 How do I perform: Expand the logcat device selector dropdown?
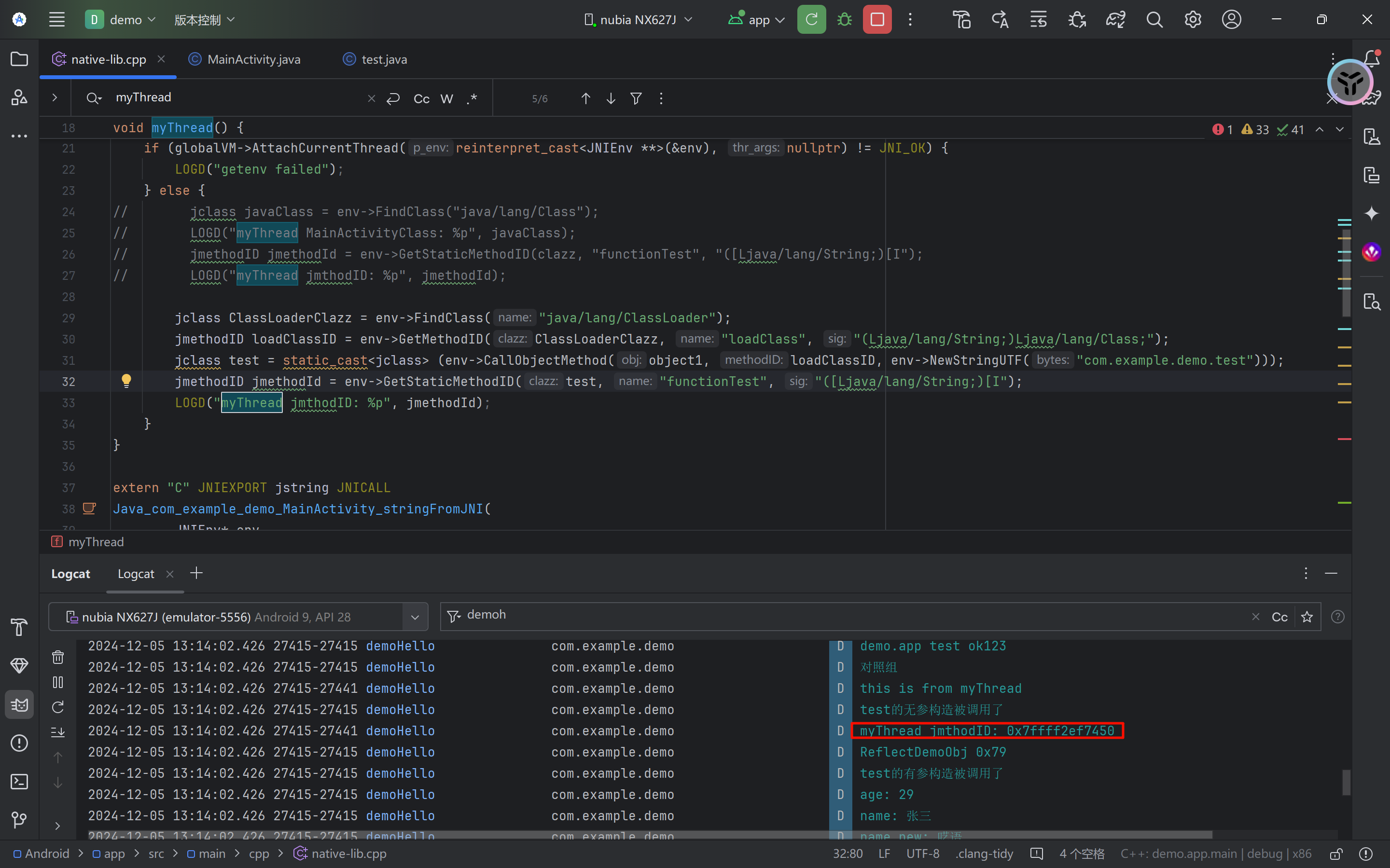tap(415, 617)
